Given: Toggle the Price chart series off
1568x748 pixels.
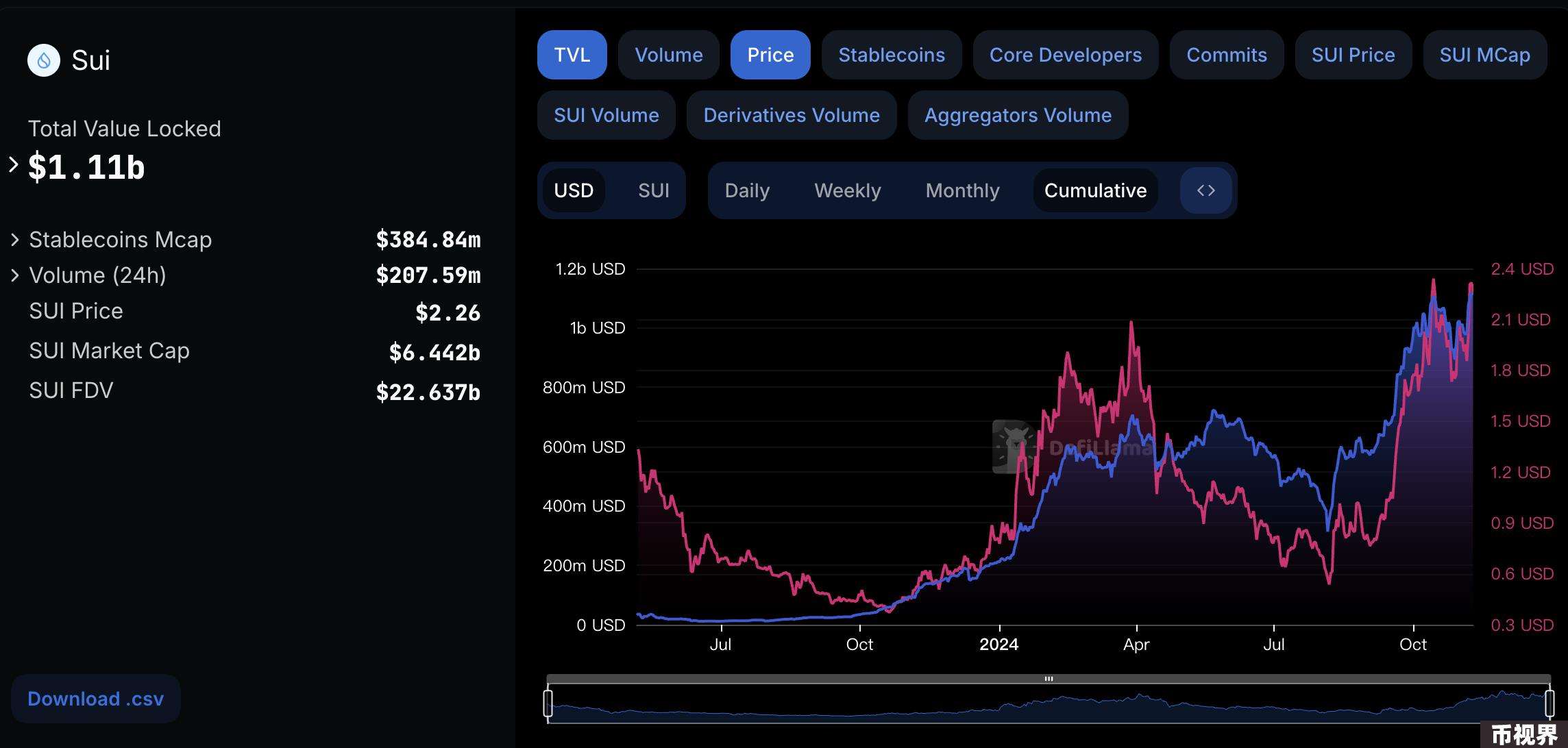Looking at the screenshot, I should 770,55.
